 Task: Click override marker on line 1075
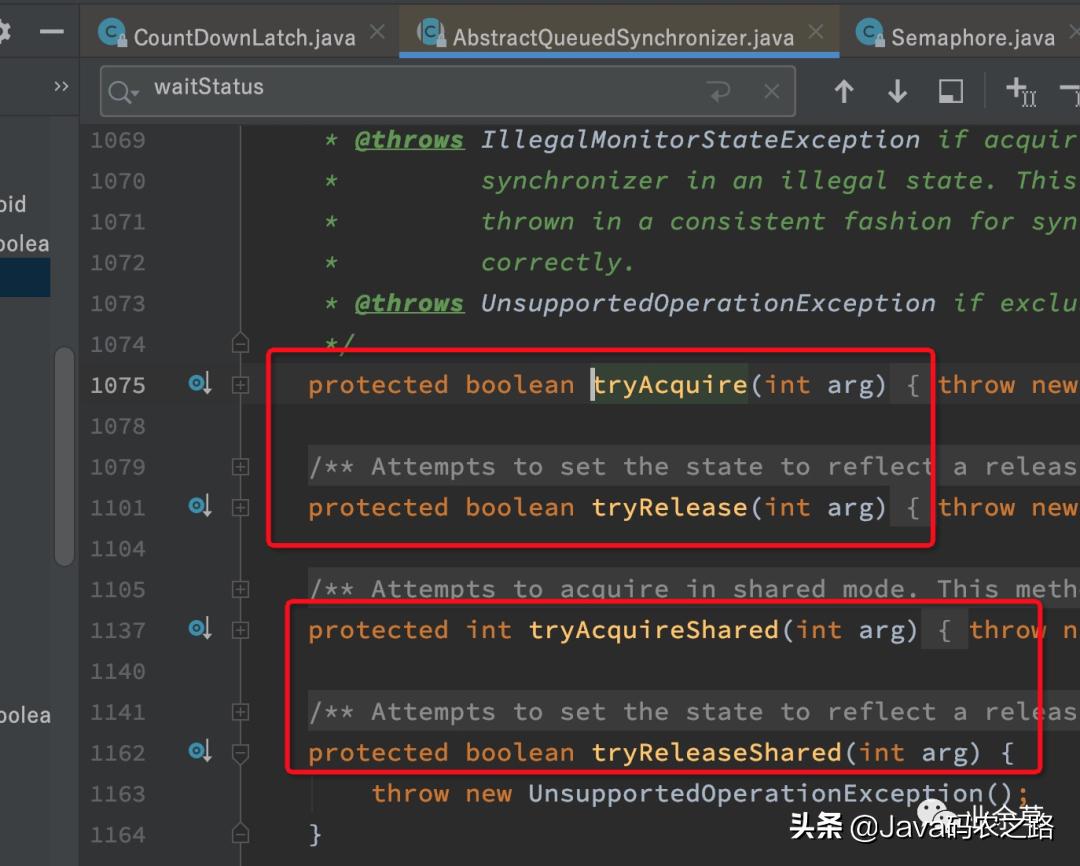(x=200, y=383)
